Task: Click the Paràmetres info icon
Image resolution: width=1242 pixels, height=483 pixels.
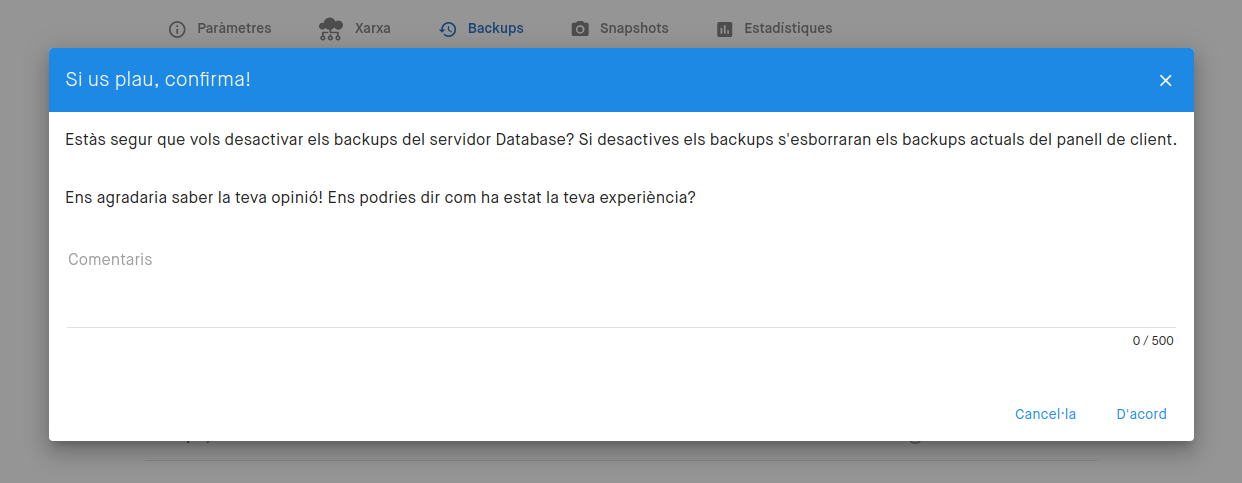Action: pos(177,29)
